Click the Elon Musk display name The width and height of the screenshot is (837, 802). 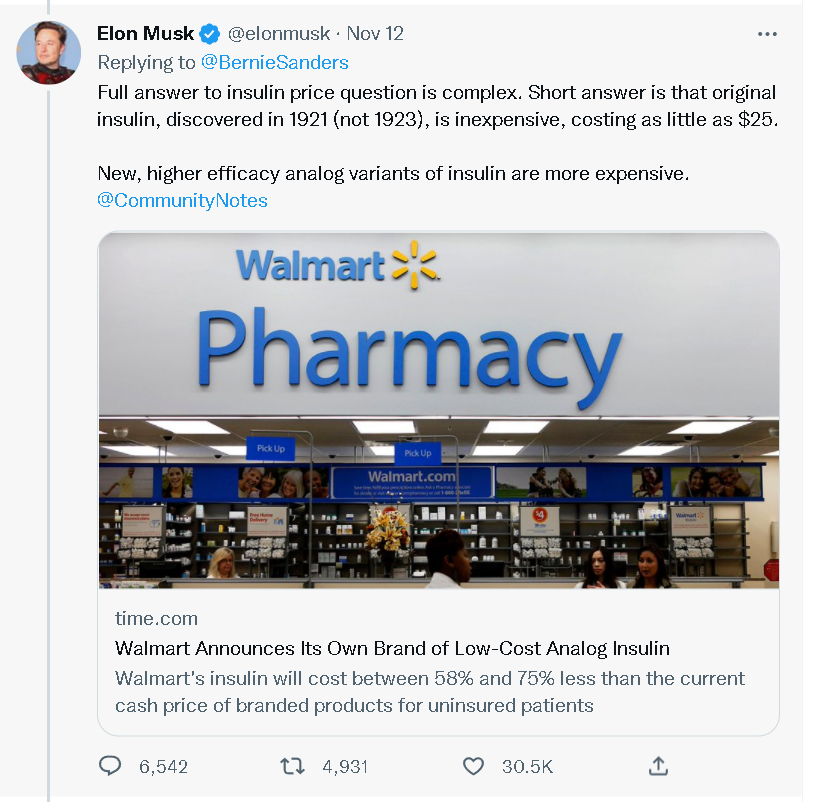coord(145,34)
